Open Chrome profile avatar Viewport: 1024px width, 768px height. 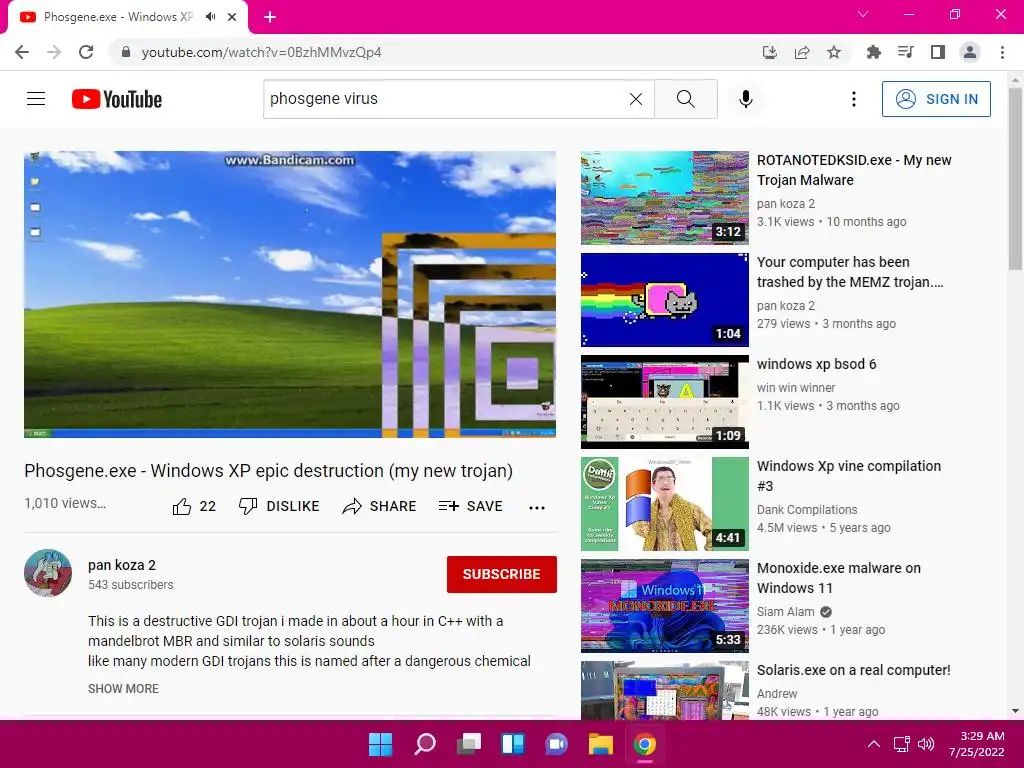tap(970, 52)
